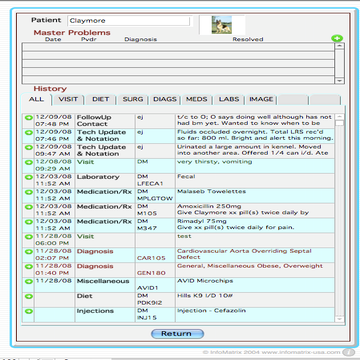This screenshot has width=360, height=360.
Task: Switch to the SURG tab
Action: coord(133,99)
